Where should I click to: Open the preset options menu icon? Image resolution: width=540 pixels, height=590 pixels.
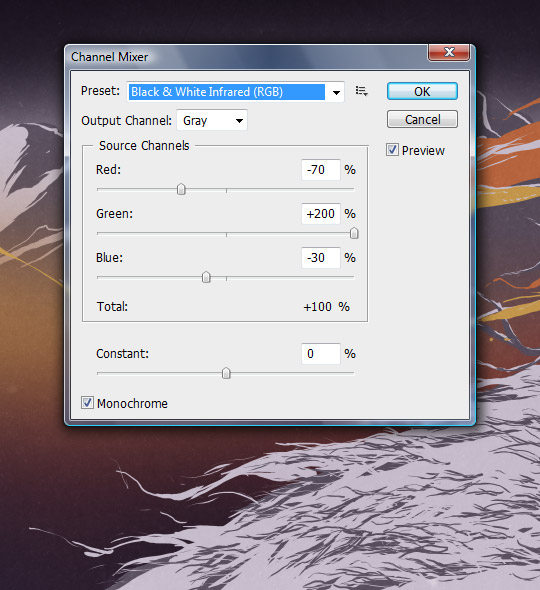coord(361,91)
